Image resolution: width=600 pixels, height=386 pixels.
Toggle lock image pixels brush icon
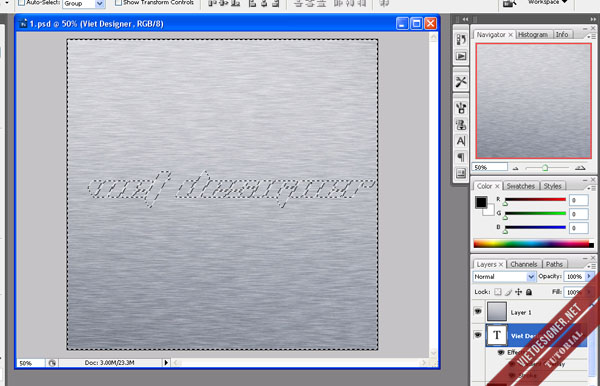click(508, 292)
